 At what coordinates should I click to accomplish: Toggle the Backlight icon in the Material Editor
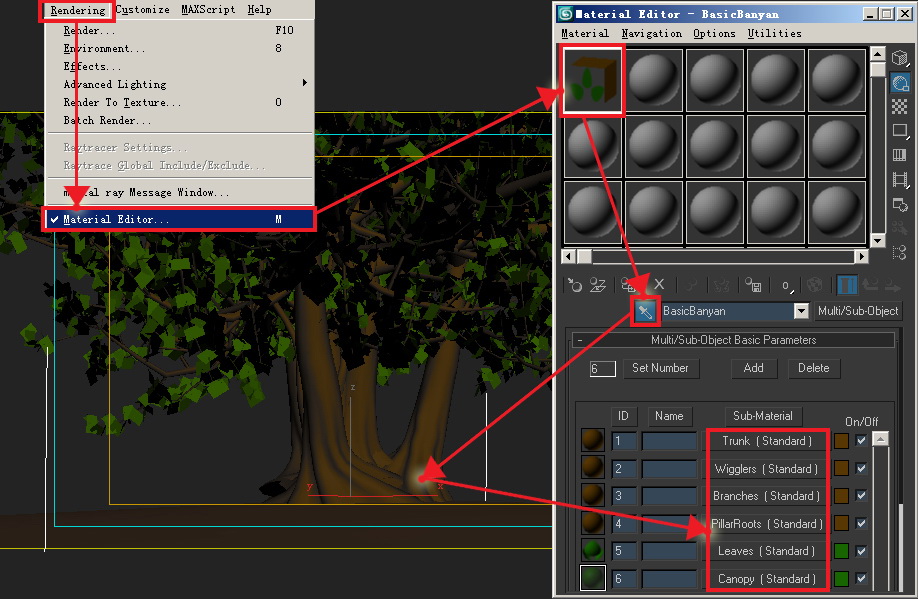pyautogui.click(x=900, y=83)
